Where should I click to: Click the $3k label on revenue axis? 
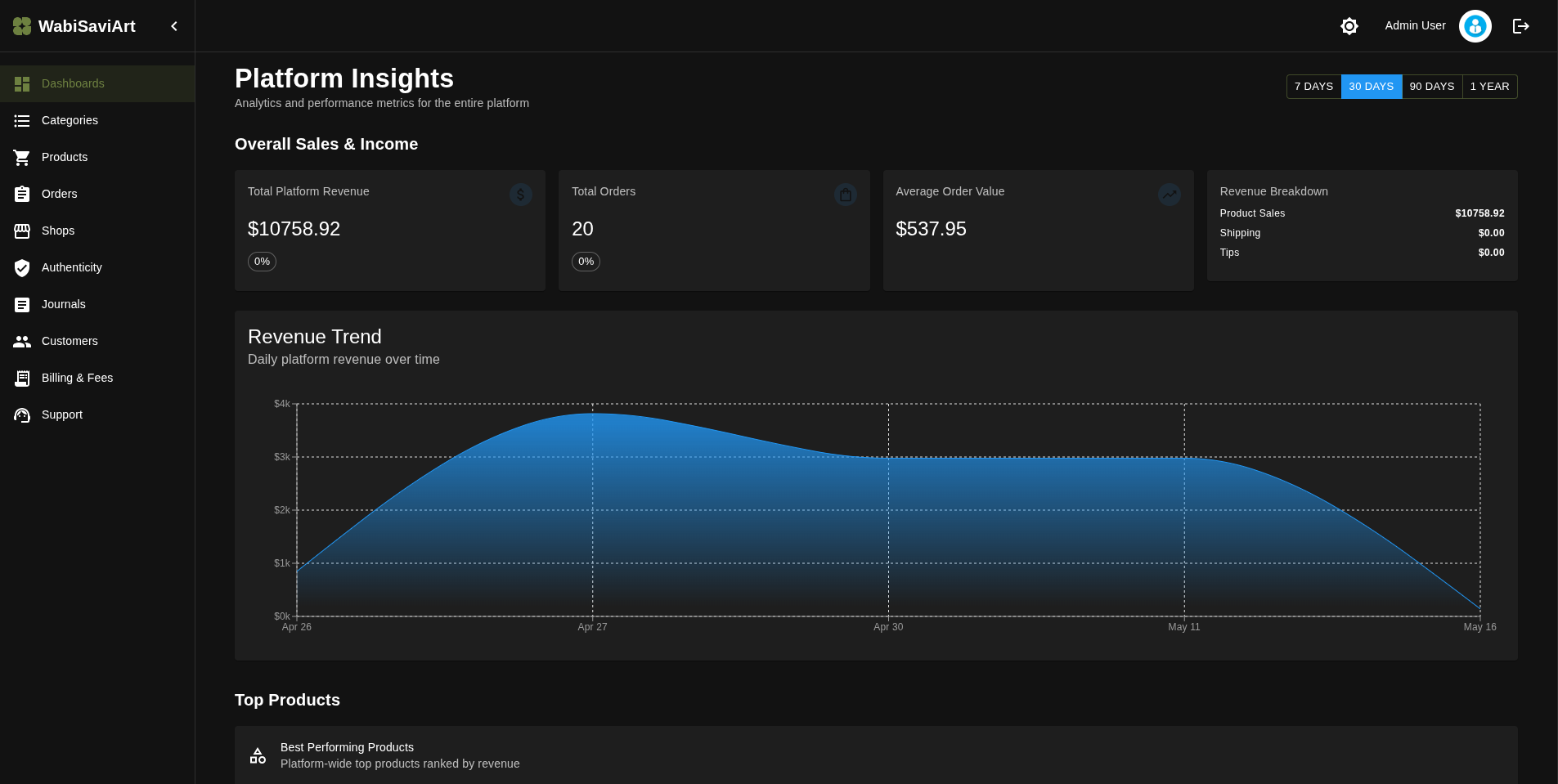click(282, 457)
